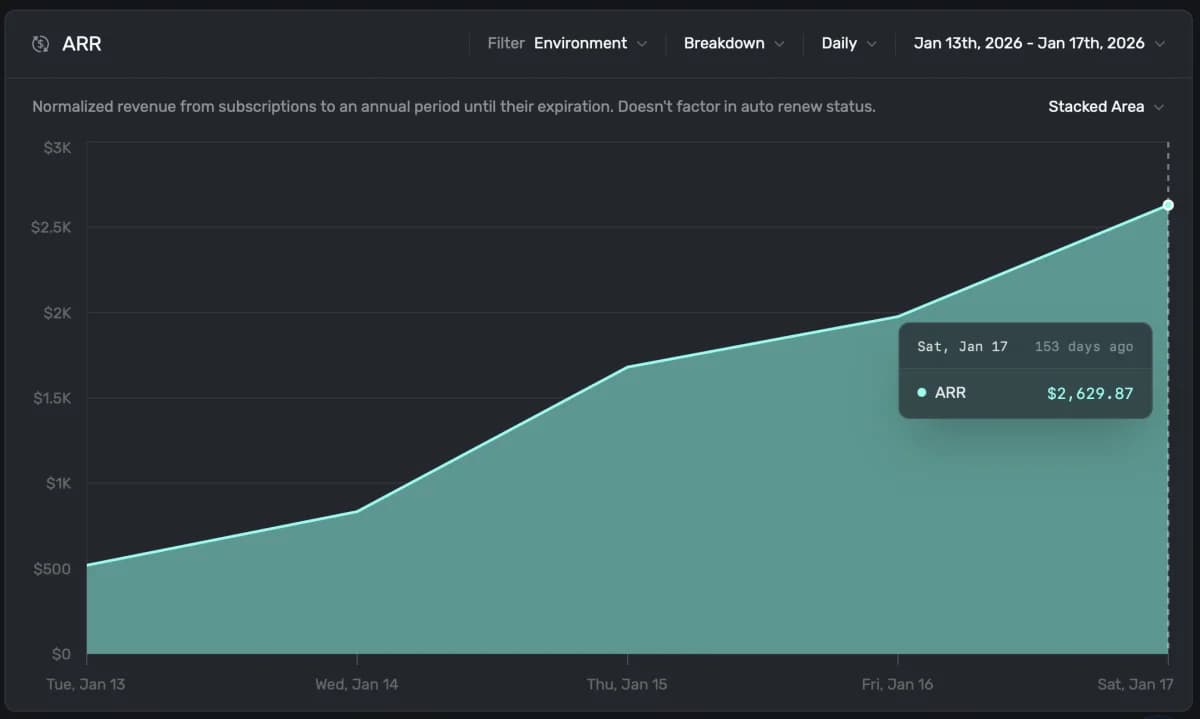Viewport: 1200px width, 719px height.
Task: Click the ARR legend dot in tooltip
Action: point(922,393)
